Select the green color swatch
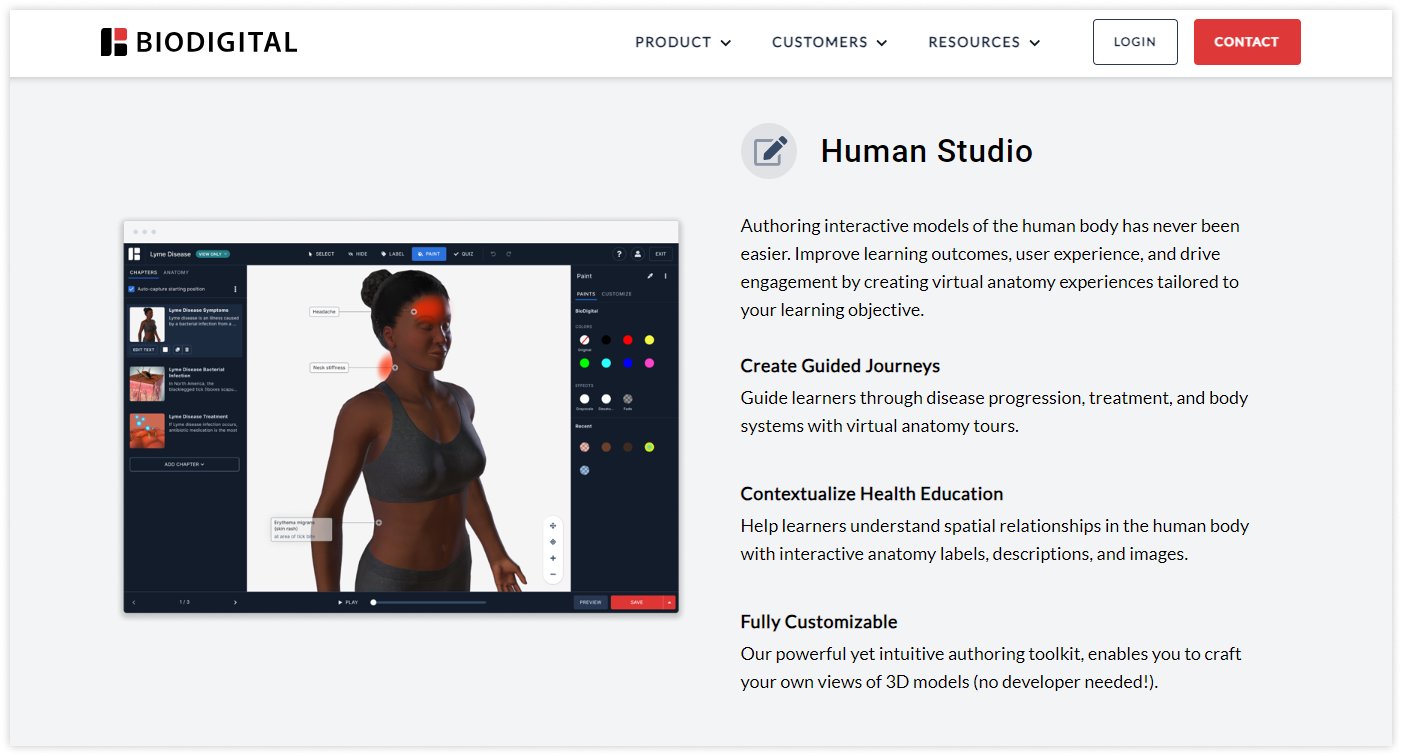 click(x=584, y=363)
